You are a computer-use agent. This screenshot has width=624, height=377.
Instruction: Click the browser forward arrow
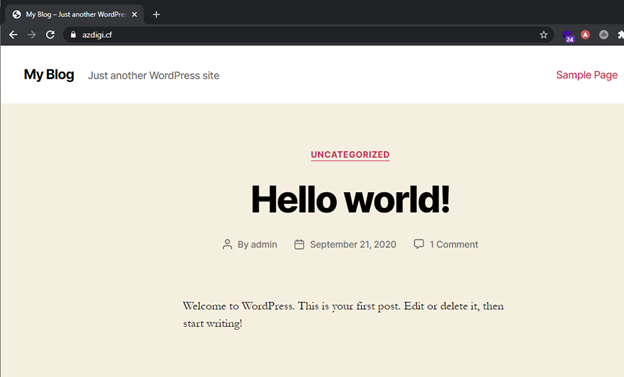[x=31, y=35]
